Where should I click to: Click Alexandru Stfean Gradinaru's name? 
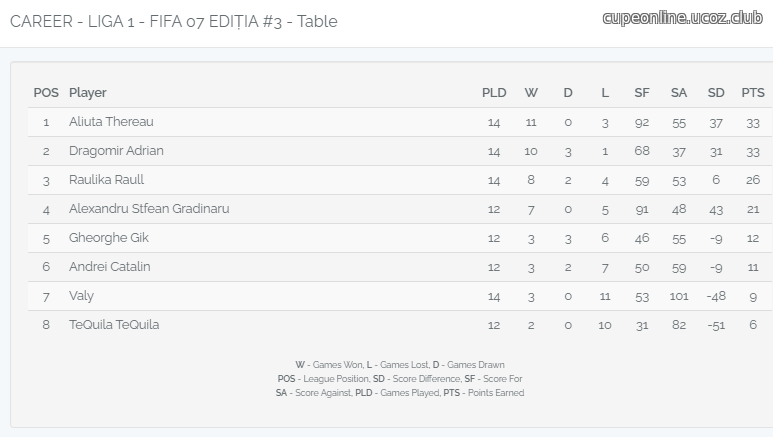(x=149, y=209)
